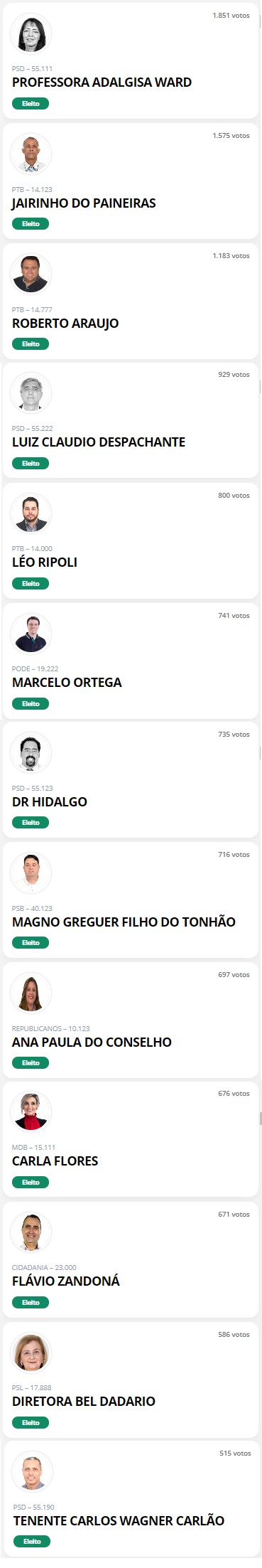Click Dr Hidalgo's avatar
The width and height of the screenshot is (262, 1568).
click(31, 753)
